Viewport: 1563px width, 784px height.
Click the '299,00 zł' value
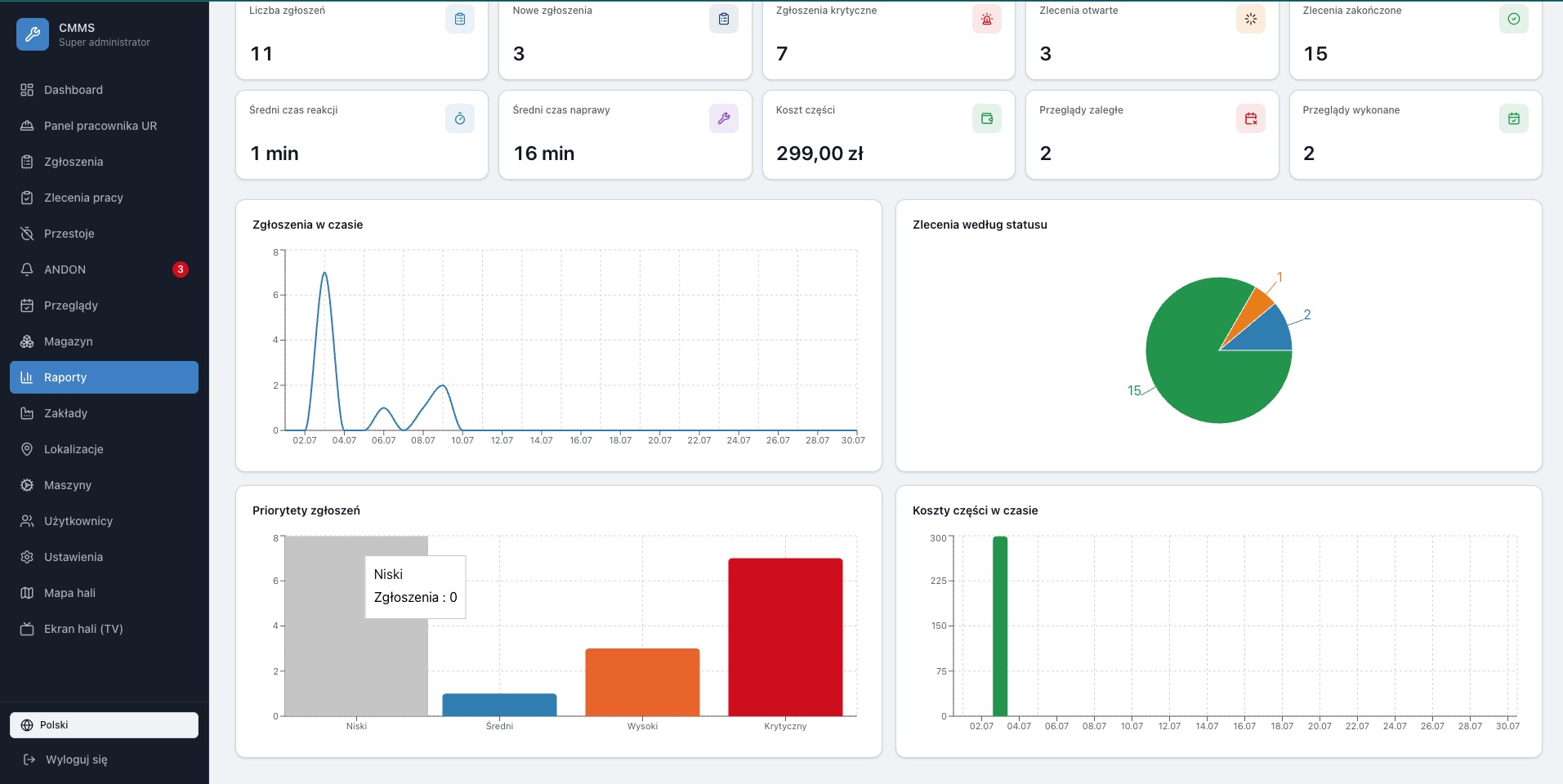[819, 154]
